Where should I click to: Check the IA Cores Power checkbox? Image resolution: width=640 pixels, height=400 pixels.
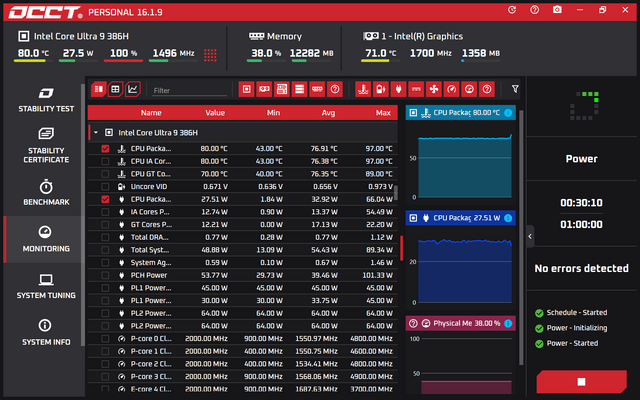point(105,212)
